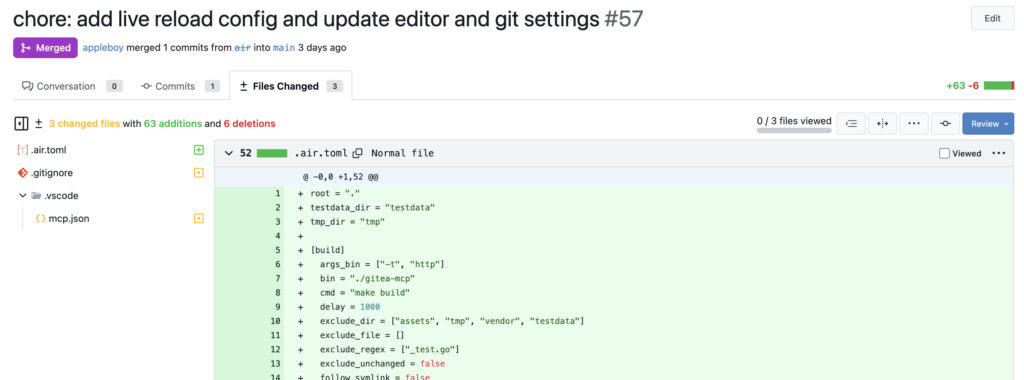Click the added-file status icon for .air.toml
Viewport: 1024px width, 380px height.
[x=199, y=150]
